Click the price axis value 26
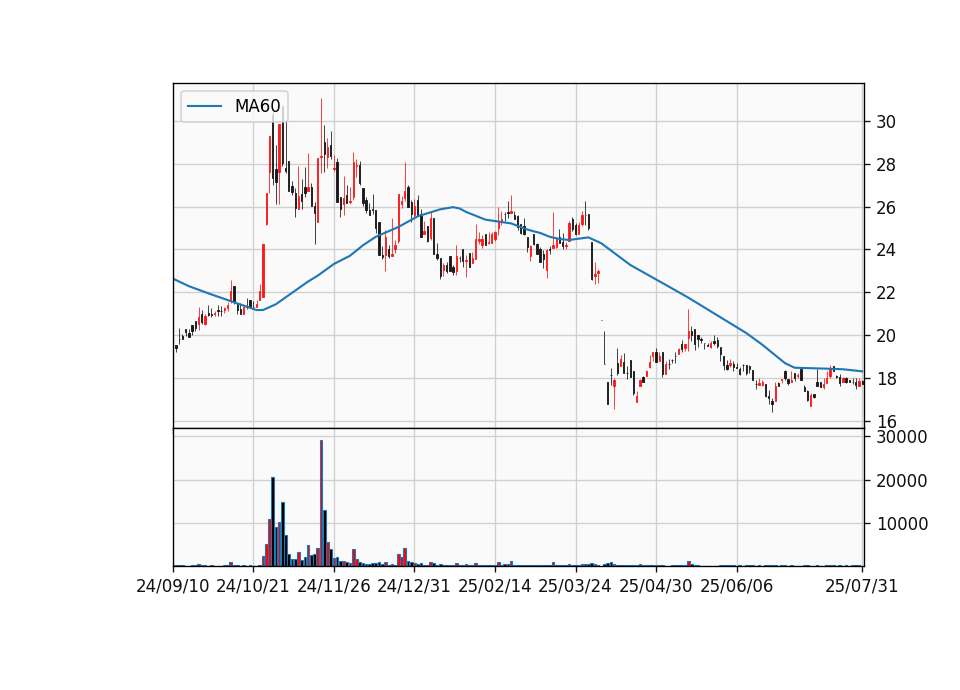Image resolution: width=960 pixels, height=690 pixels. pyautogui.click(x=886, y=208)
